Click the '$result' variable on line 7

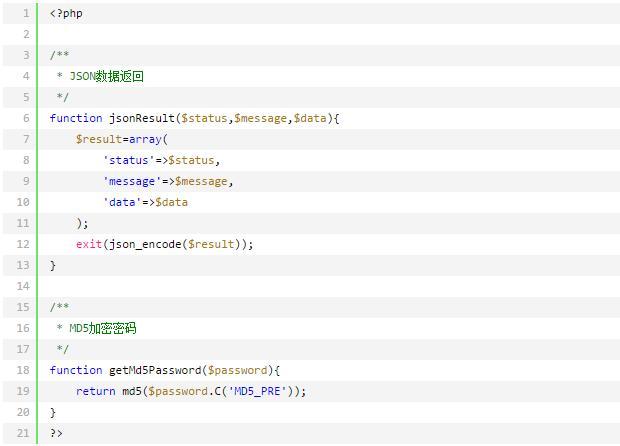(99, 139)
